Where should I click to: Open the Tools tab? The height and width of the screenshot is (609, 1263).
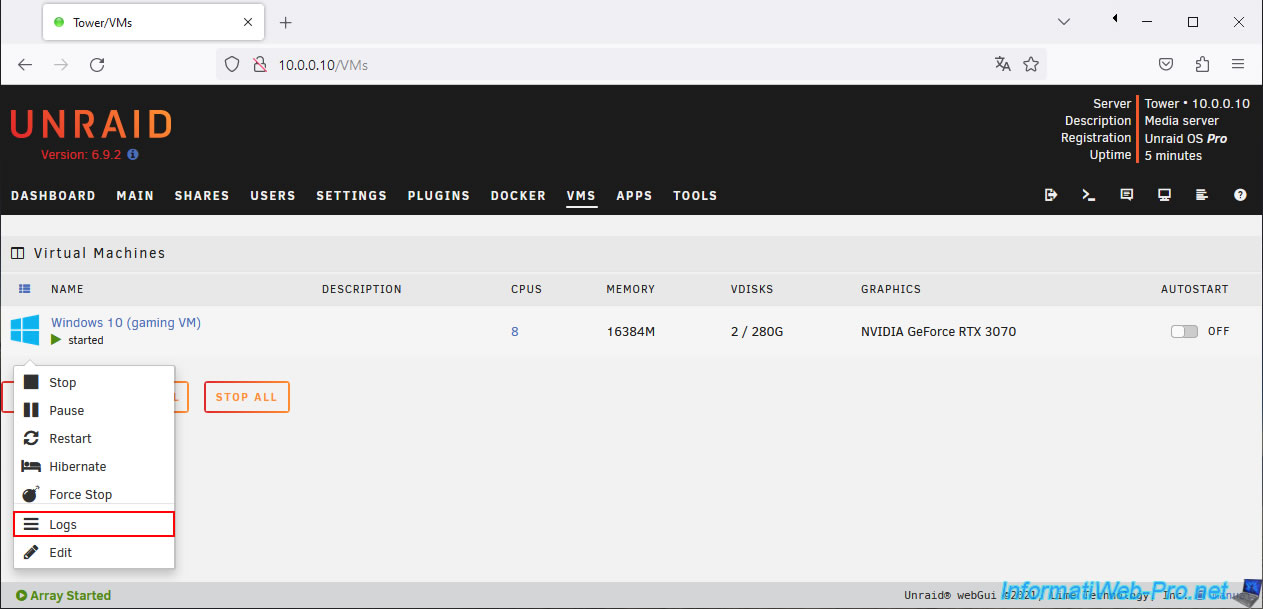695,195
